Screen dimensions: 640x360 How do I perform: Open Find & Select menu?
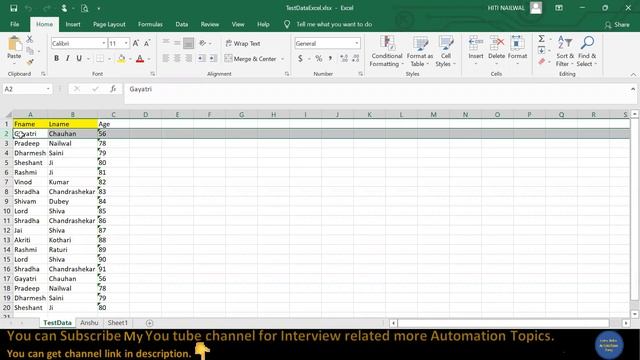pyautogui.click(x=587, y=51)
